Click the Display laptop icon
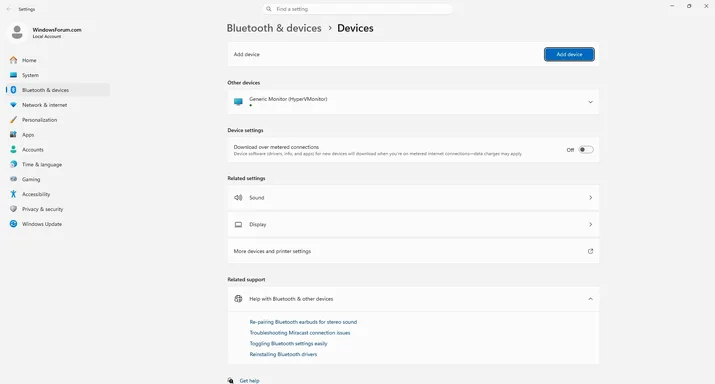The image size is (715, 384). point(238,224)
